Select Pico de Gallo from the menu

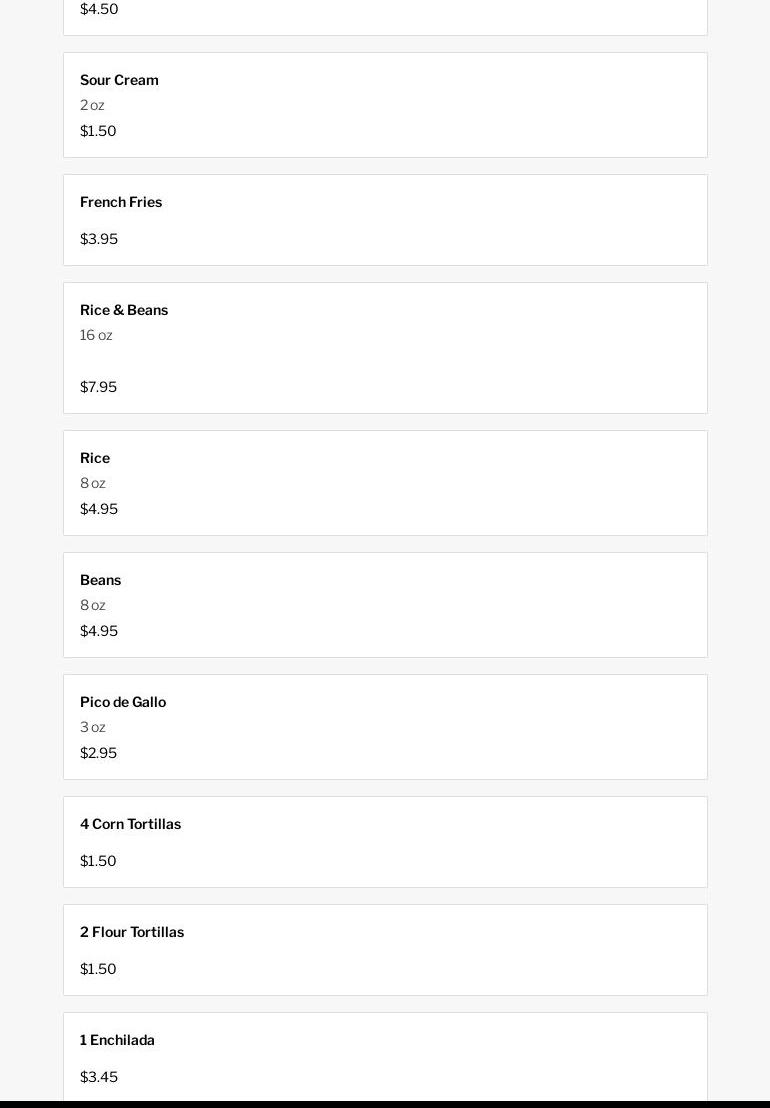pyautogui.click(x=123, y=702)
